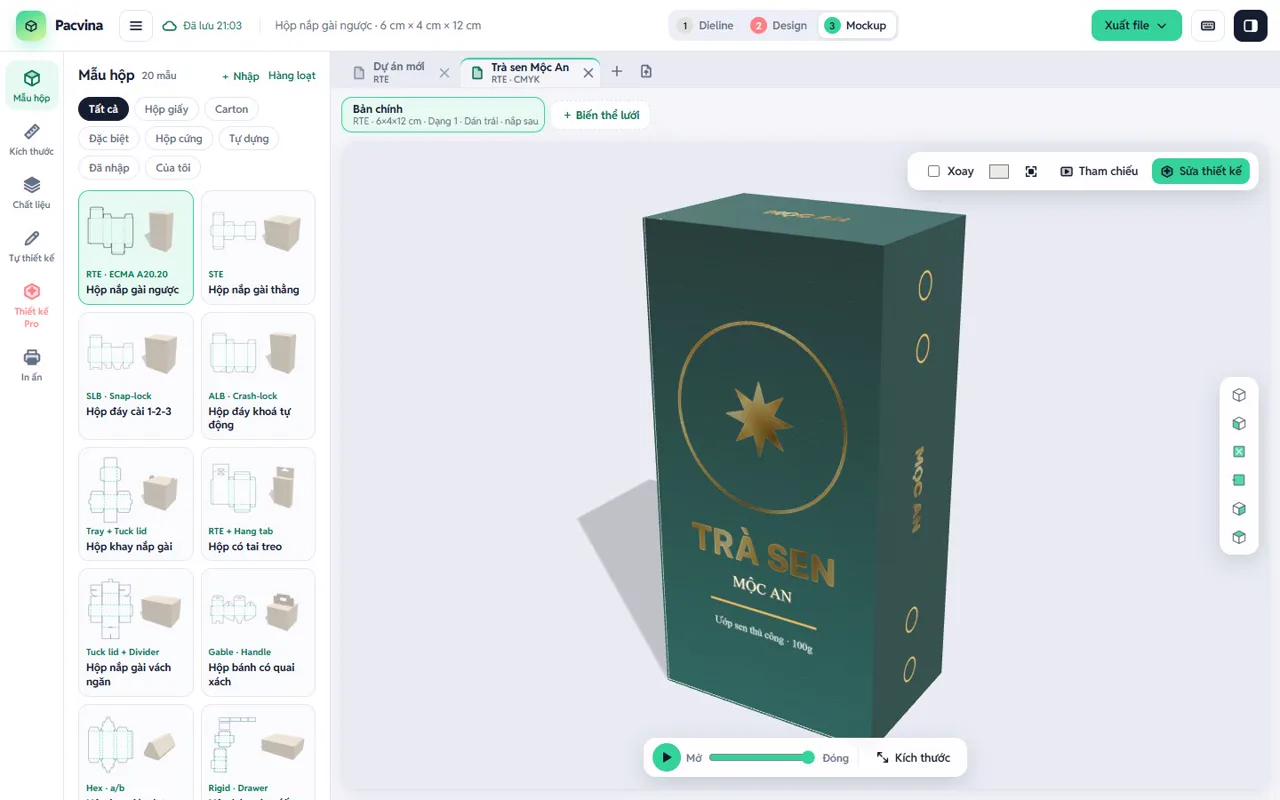The image size is (1280, 800).
Task: Open Chất liệu materials panel
Action: click(32, 193)
